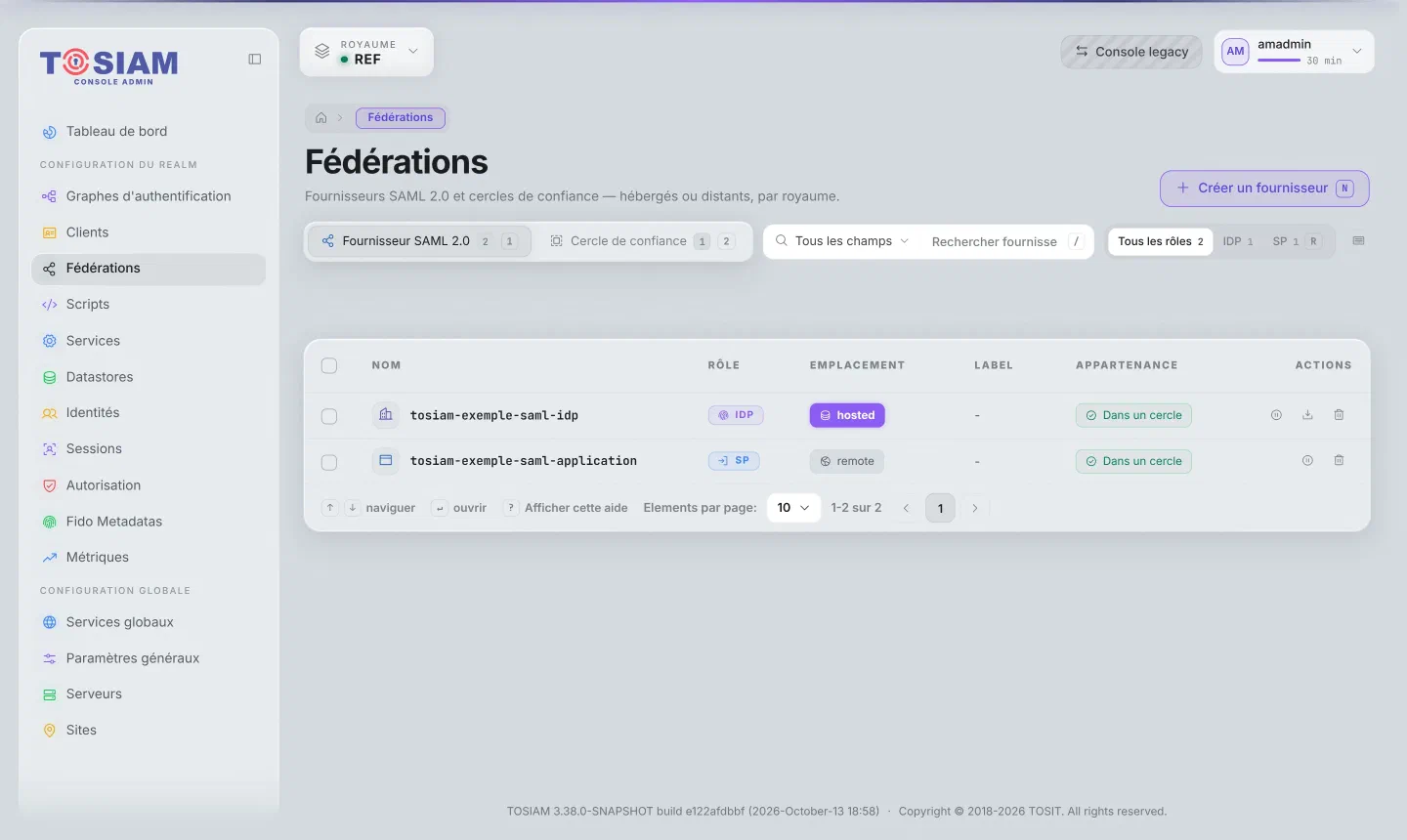Pause the tosiam-exemple-saml-idp provider
This screenshot has width=1407, height=840.
(x=1276, y=415)
